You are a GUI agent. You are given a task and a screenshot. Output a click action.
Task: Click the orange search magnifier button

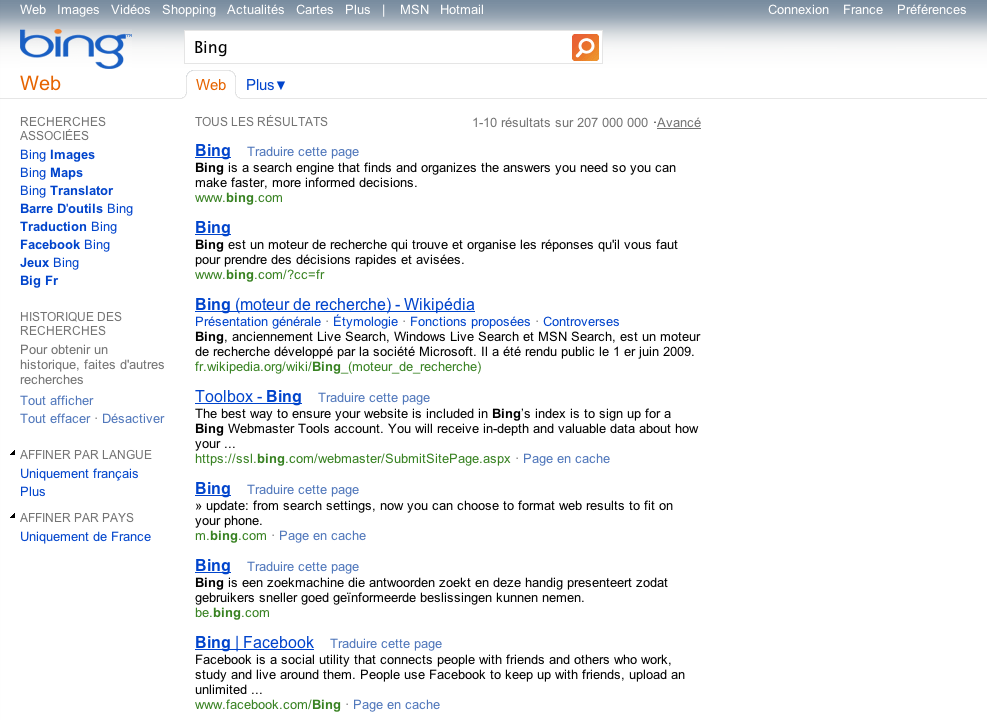tap(585, 47)
